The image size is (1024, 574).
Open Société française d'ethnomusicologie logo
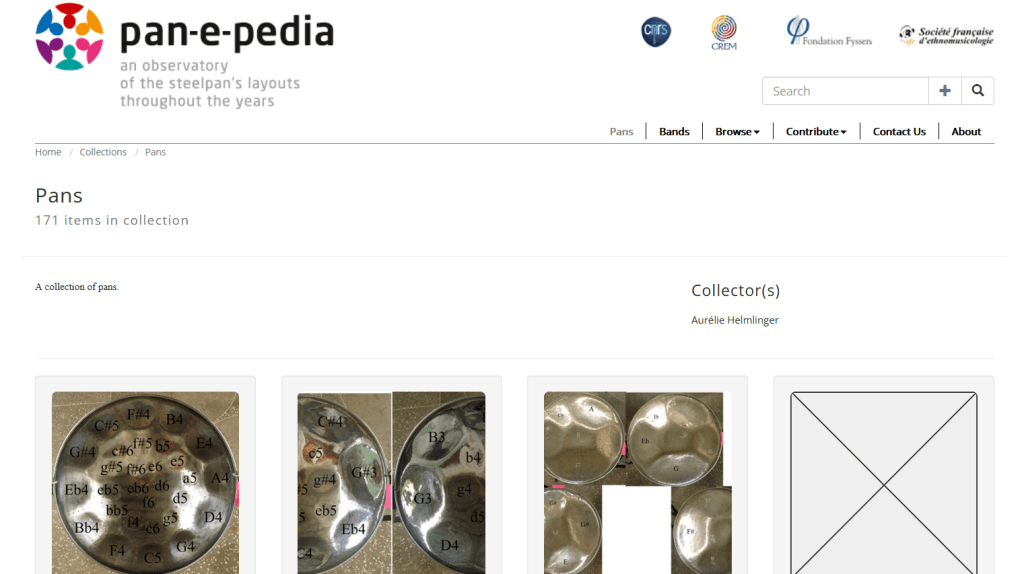tap(946, 35)
